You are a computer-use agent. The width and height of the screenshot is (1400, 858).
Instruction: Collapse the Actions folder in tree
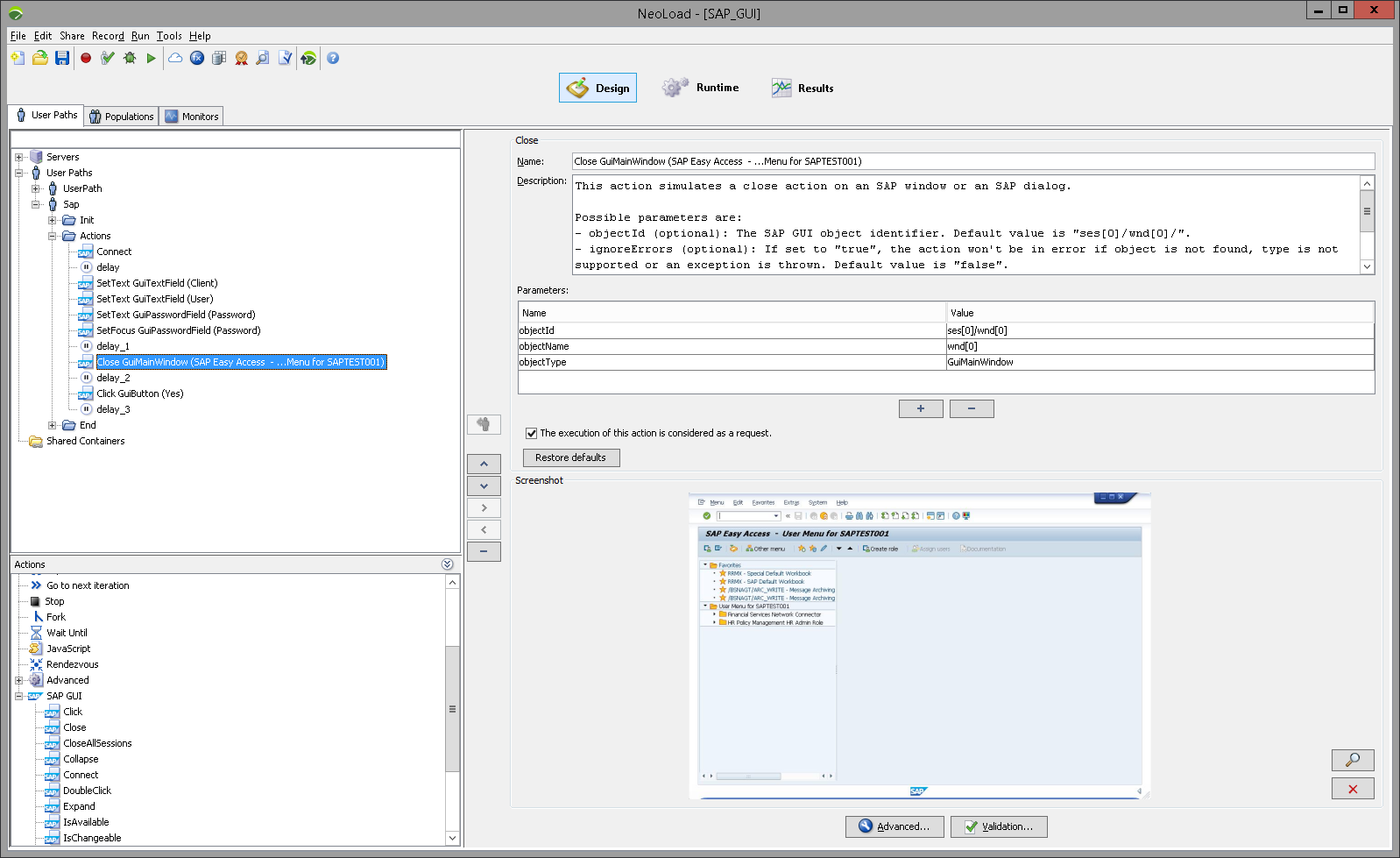[x=53, y=236]
